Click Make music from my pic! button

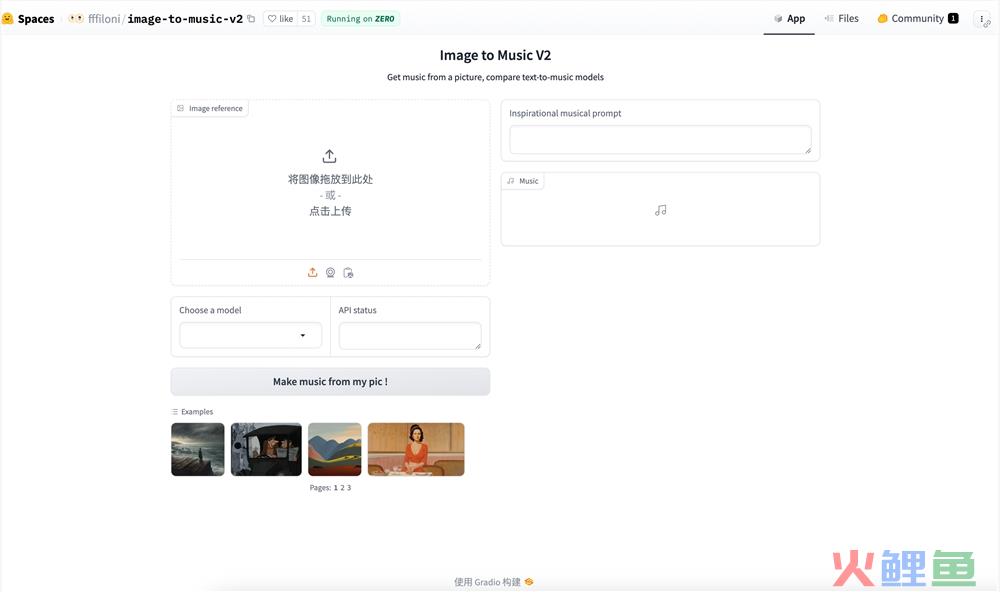click(x=330, y=381)
